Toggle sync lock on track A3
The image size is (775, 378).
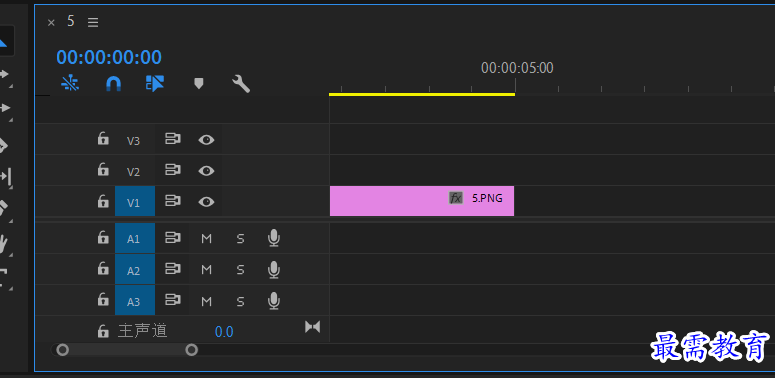[172, 300]
